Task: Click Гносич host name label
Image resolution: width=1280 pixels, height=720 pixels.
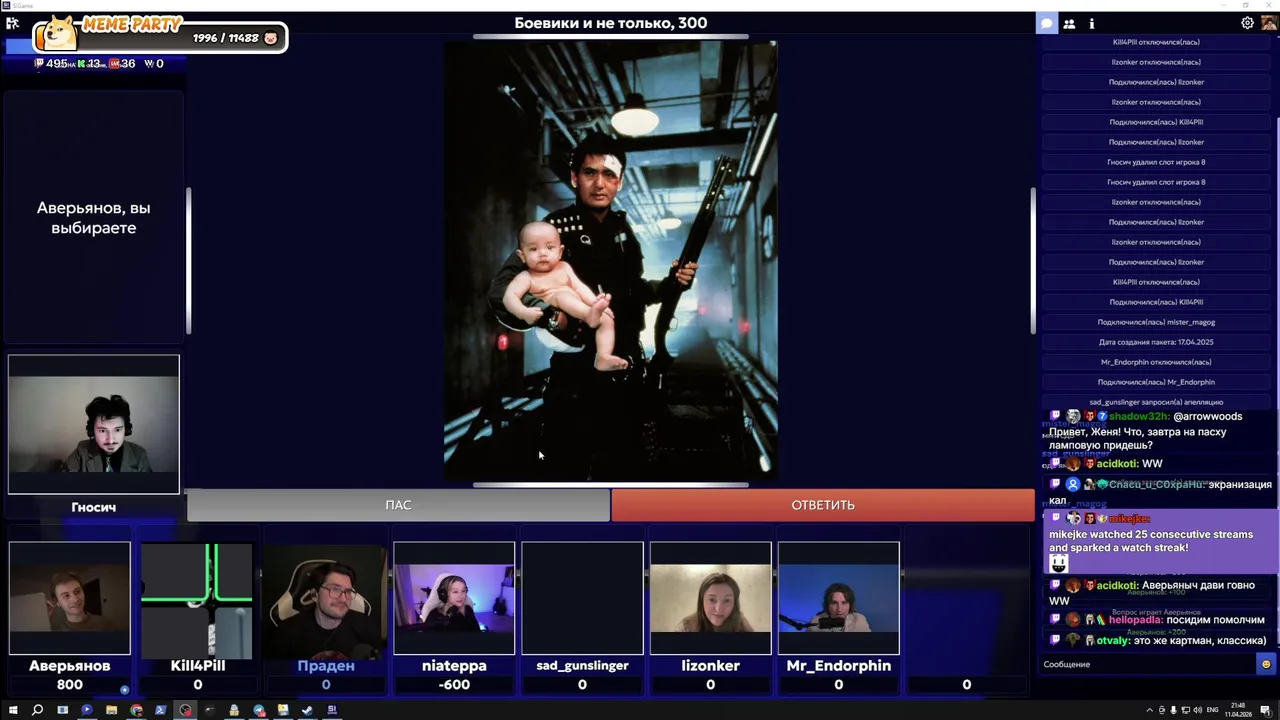Action: tap(94, 507)
